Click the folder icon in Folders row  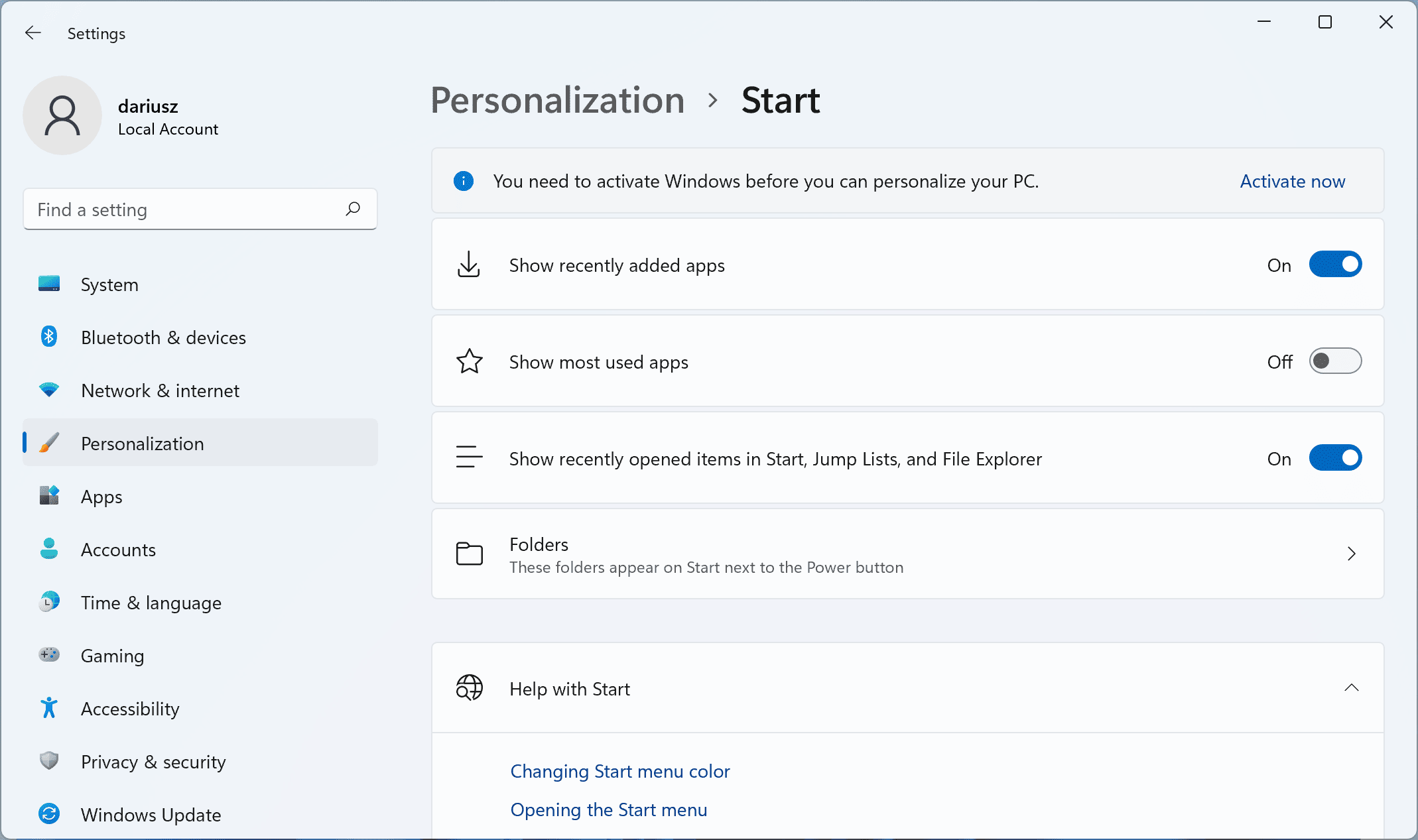pyautogui.click(x=470, y=554)
